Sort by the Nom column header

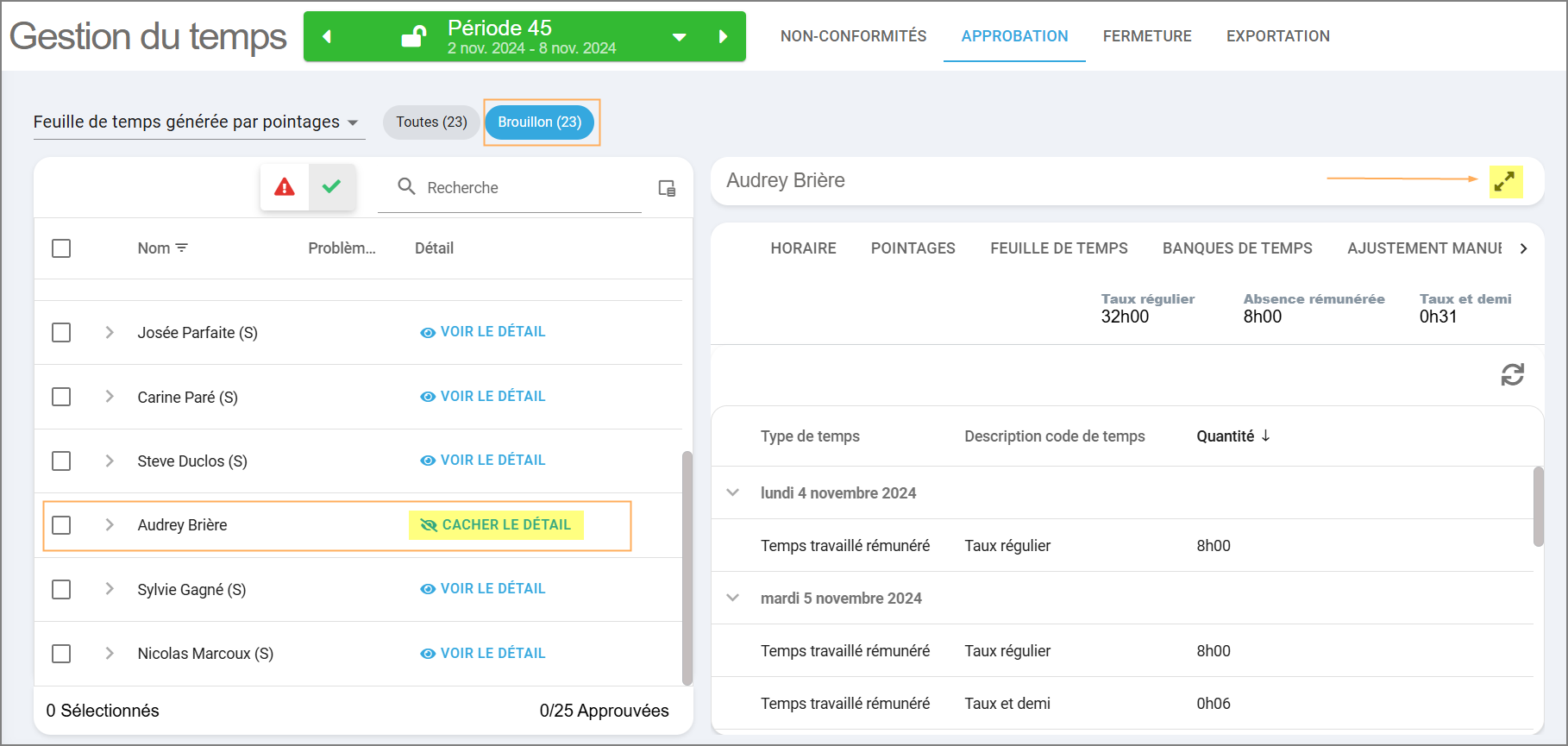point(154,248)
